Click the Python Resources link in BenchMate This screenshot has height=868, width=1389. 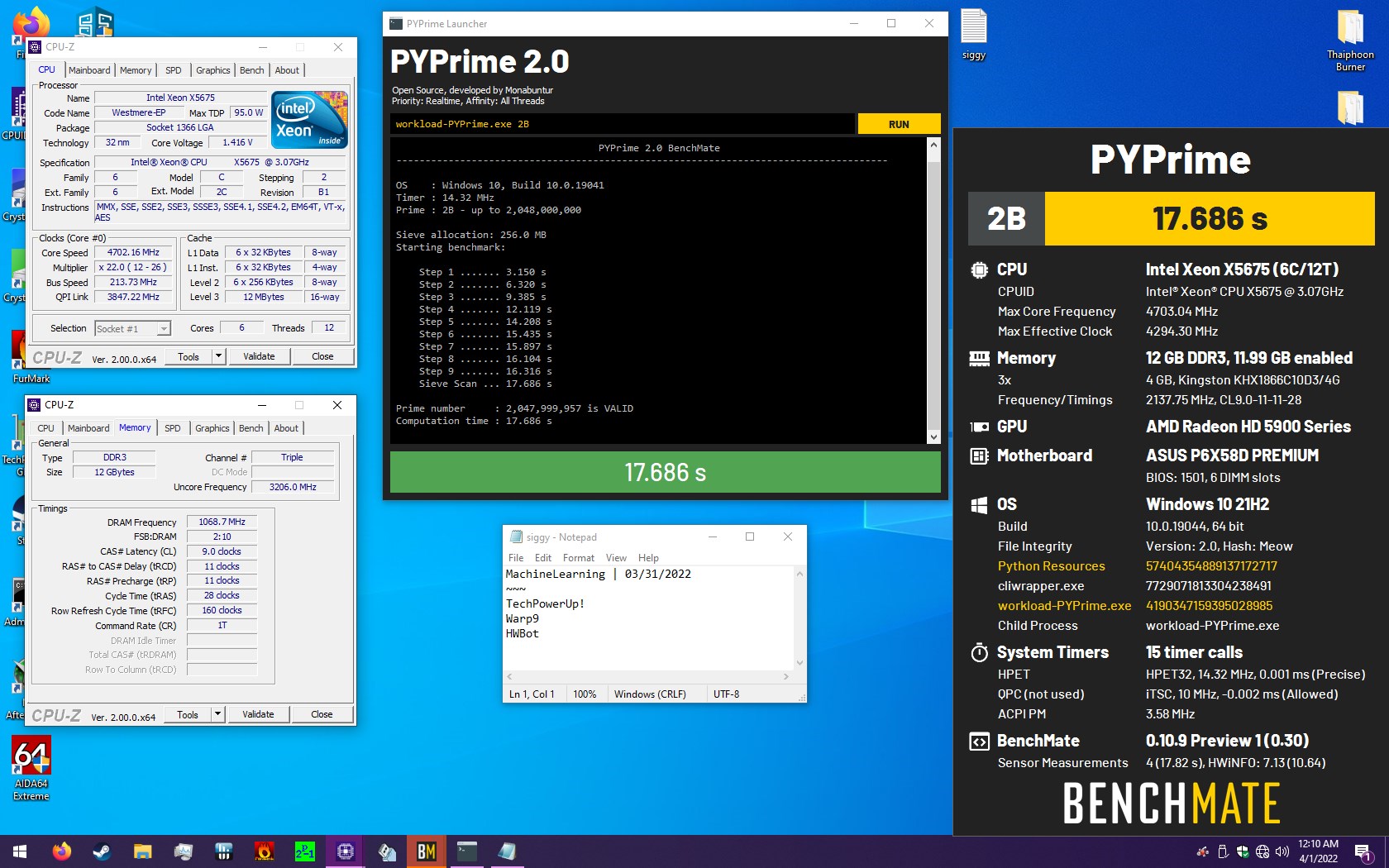coord(1051,566)
